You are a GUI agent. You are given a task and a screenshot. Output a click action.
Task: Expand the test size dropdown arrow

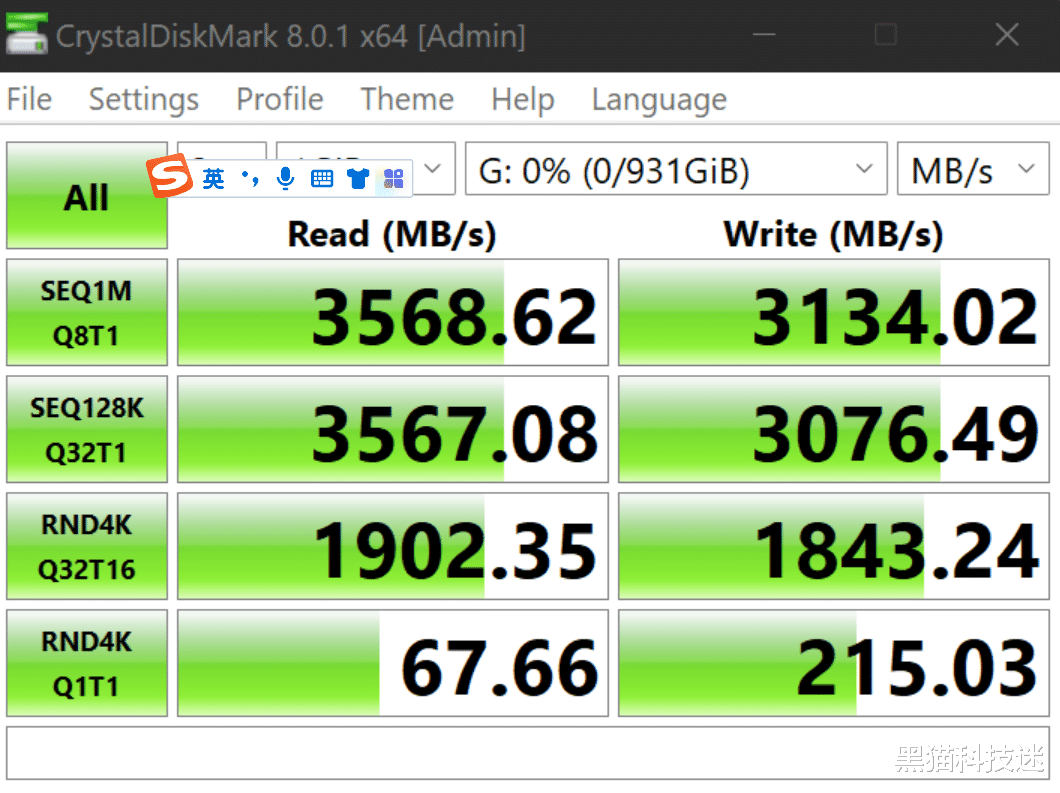coord(433,168)
